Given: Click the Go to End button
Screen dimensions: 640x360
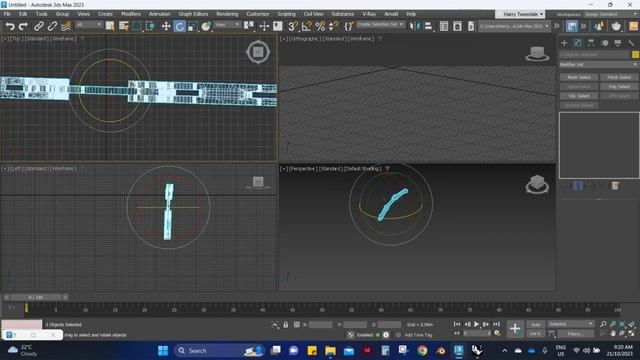Looking at the screenshot, I should [496, 324].
